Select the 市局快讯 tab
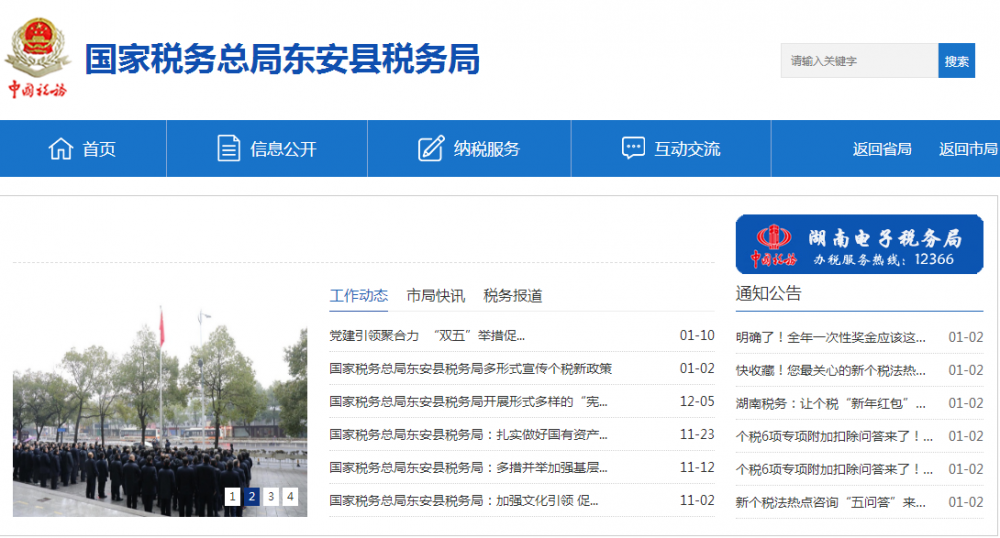Image resolution: width=1000 pixels, height=538 pixels. pos(435,295)
